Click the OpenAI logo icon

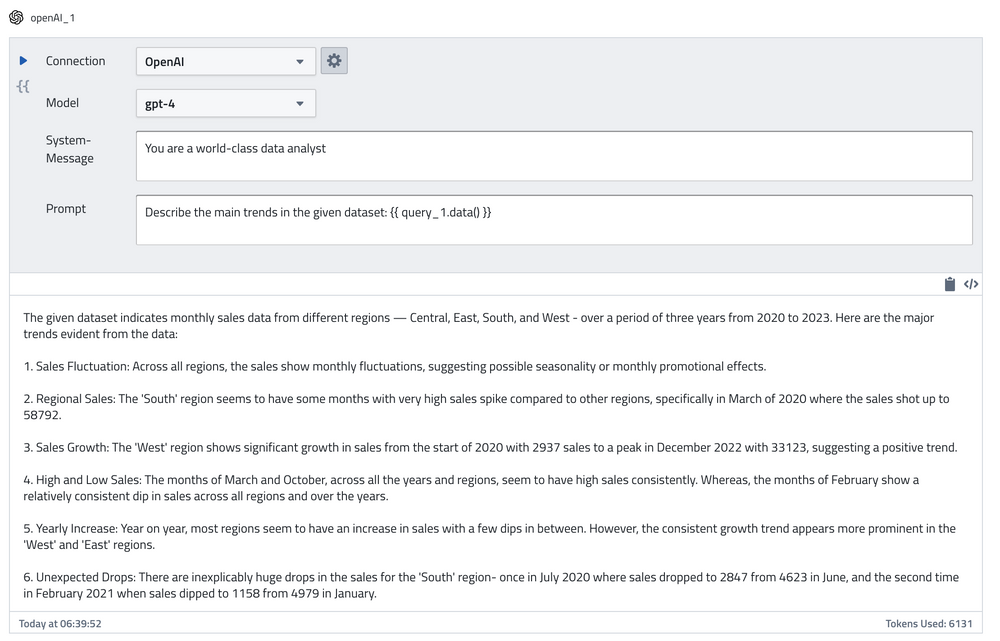16,18
